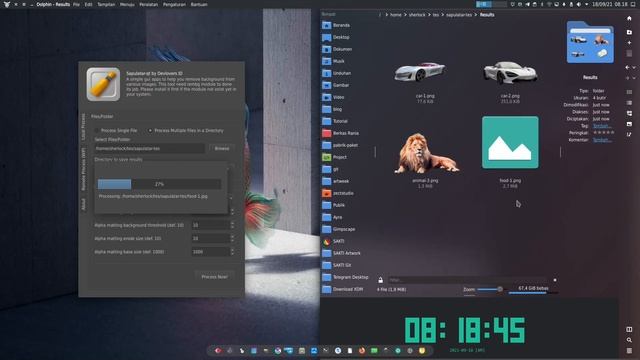Open back history dropdown arrow in Dolphin
This screenshot has height=360, width=640.
coord(634,68)
